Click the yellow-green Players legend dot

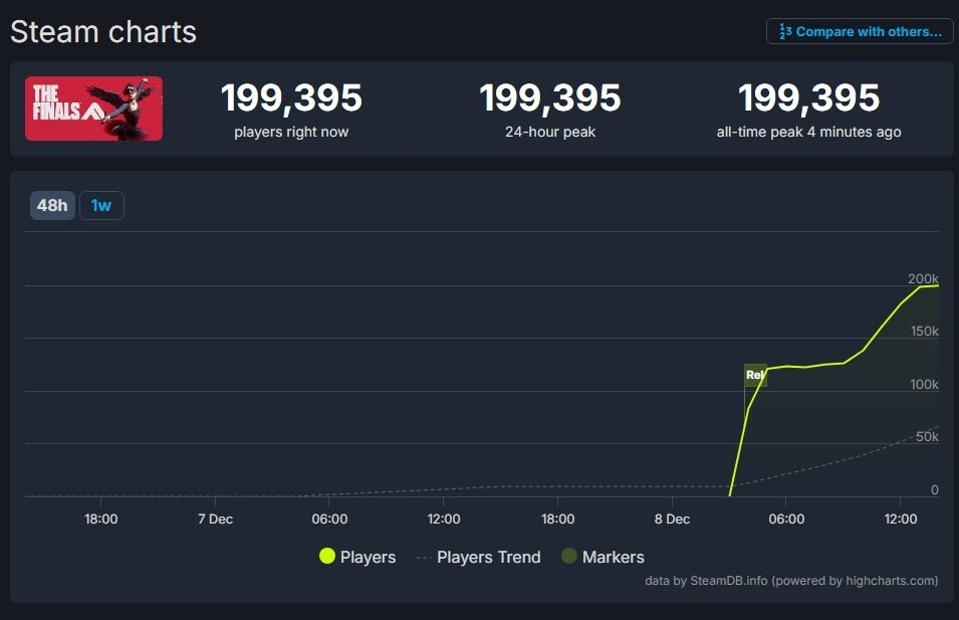(x=327, y=557)
